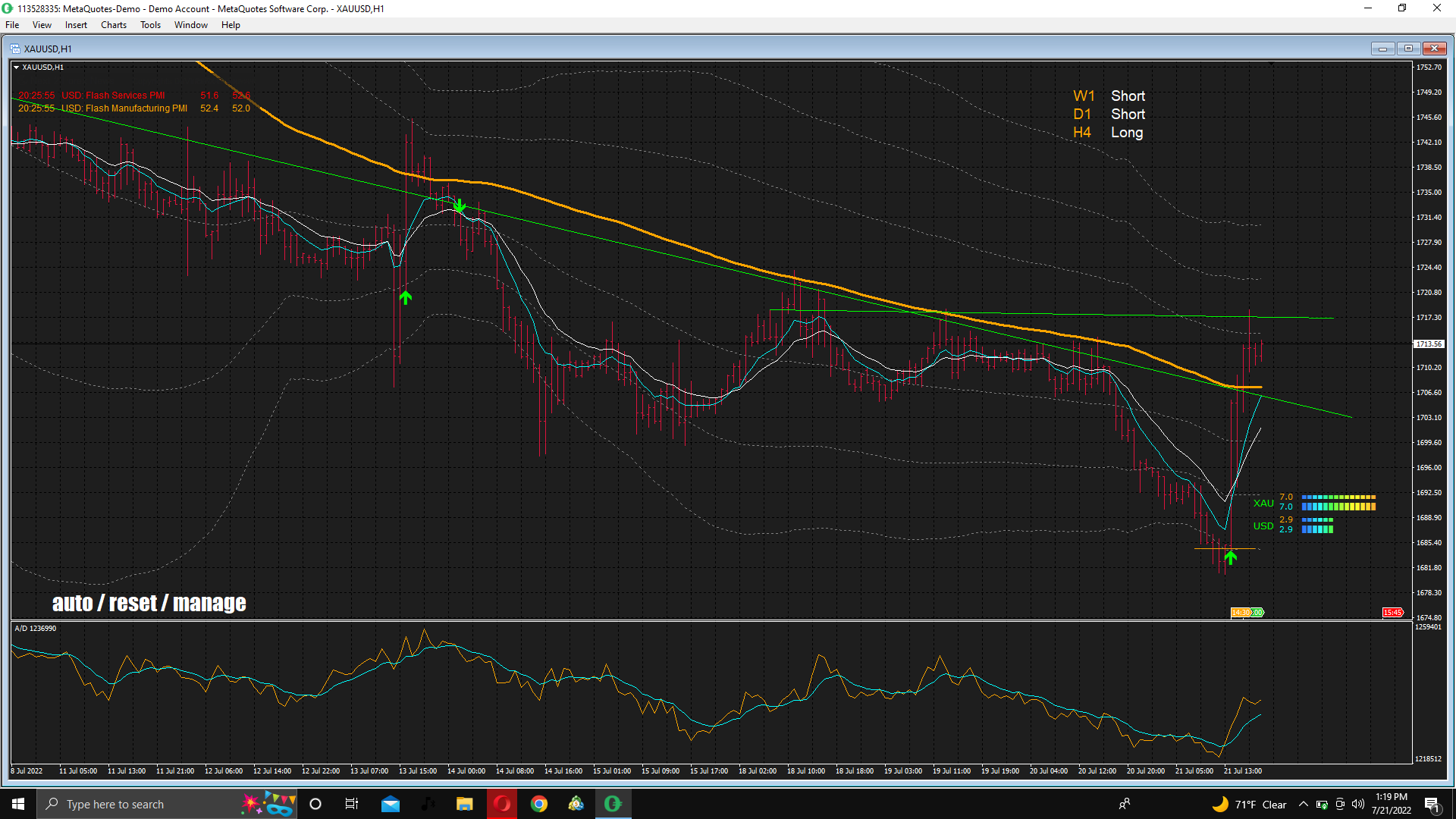Click the green up arrow signal near 21 Jul

pyautogui.click(x=1231, y=558)
